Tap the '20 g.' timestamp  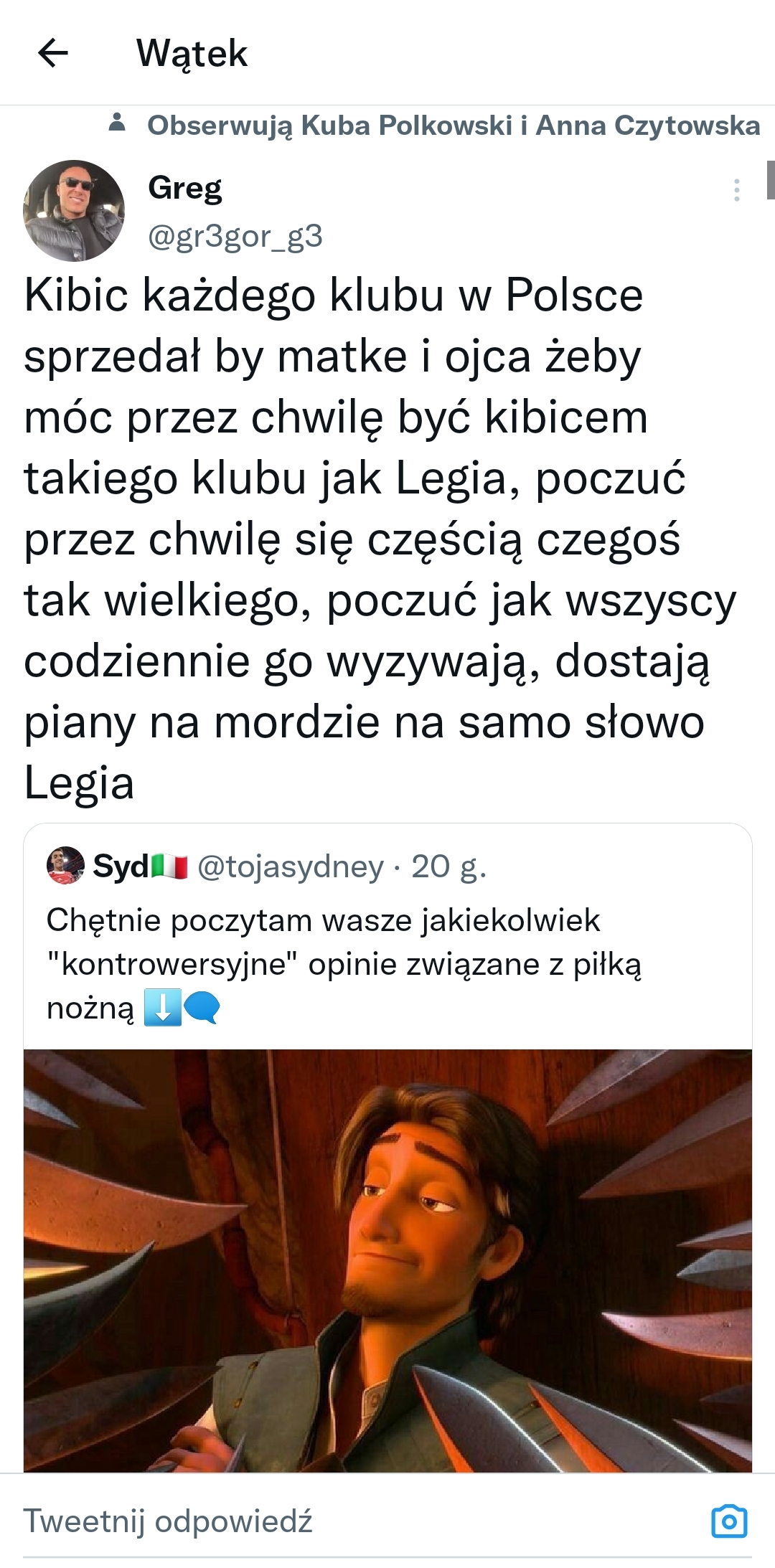[448, 866]
